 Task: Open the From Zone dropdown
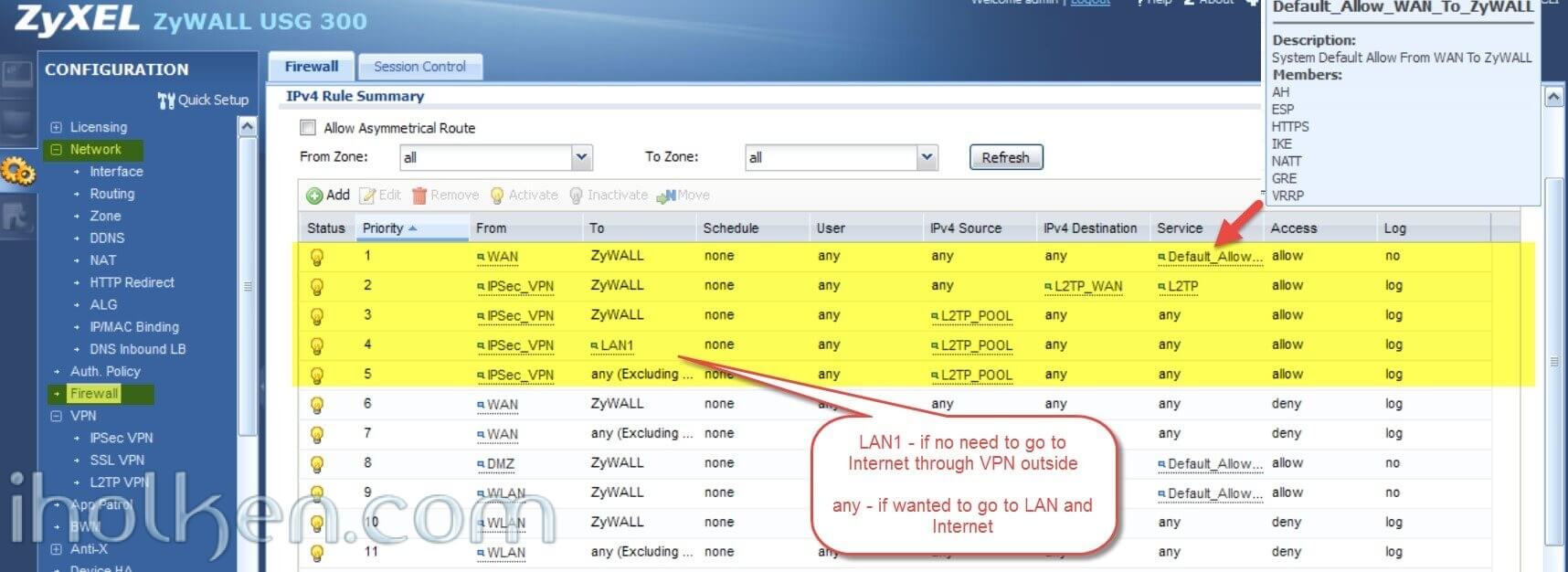coord(582,157)
